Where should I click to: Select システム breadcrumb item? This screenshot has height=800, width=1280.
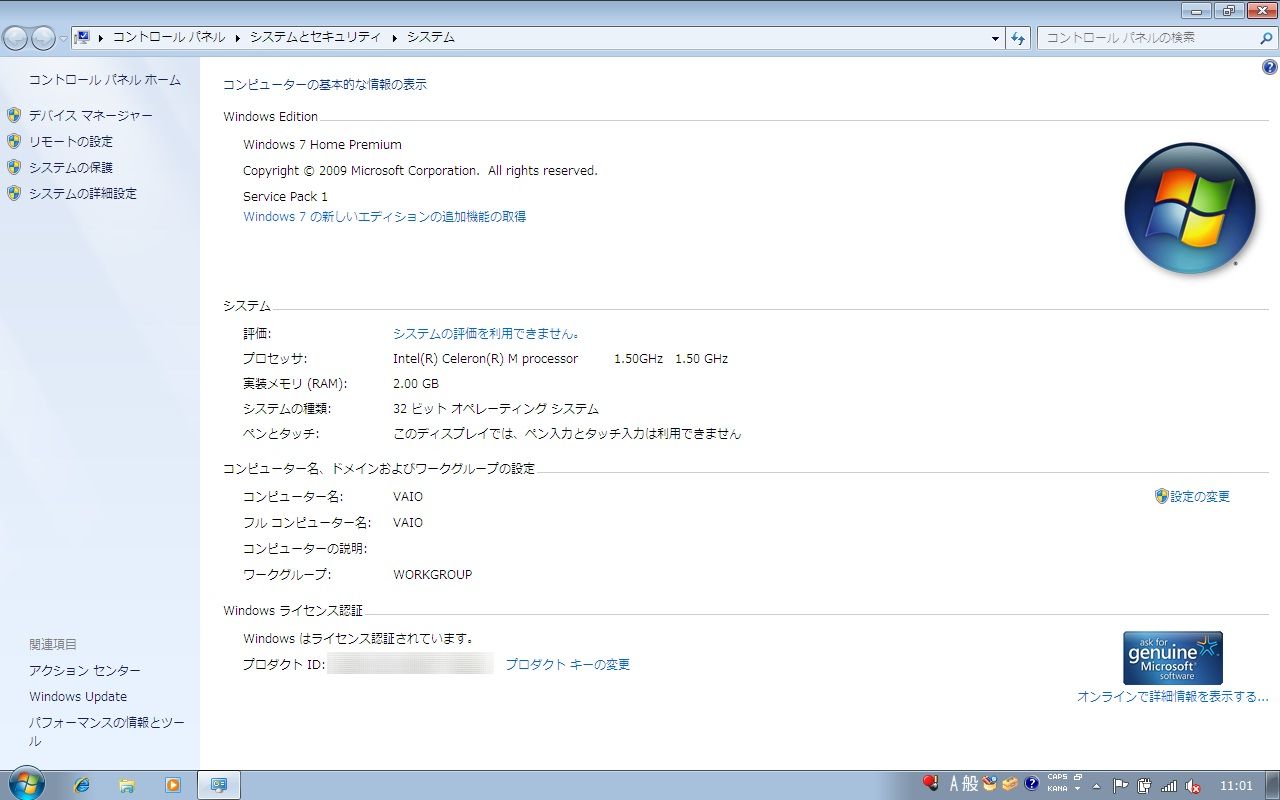click(430, 37)
